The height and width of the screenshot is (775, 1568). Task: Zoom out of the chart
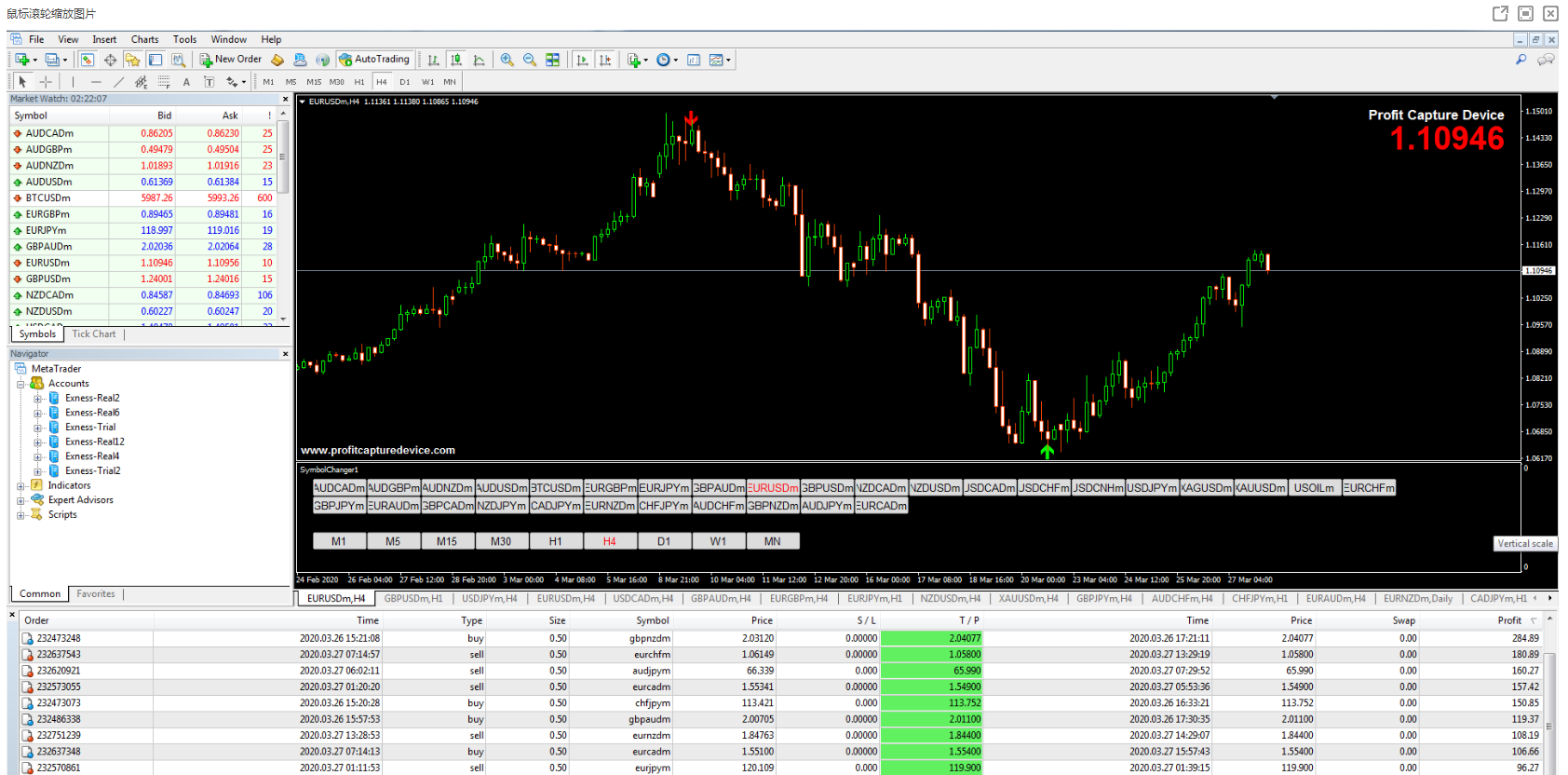click(x=530, y=60)
